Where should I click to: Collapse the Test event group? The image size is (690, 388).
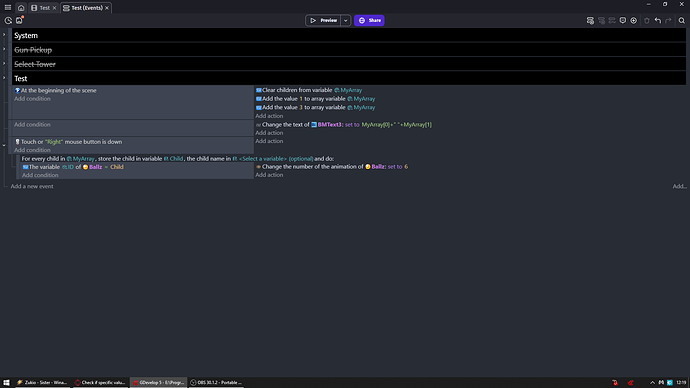pos(4,78)
